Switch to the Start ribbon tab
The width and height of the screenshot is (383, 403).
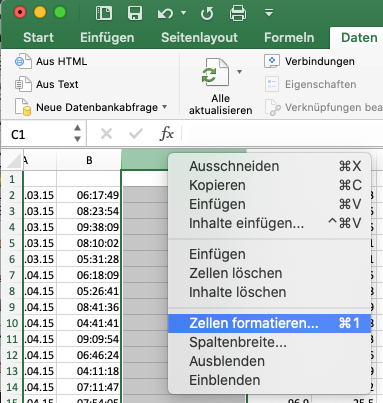point(38,38)
